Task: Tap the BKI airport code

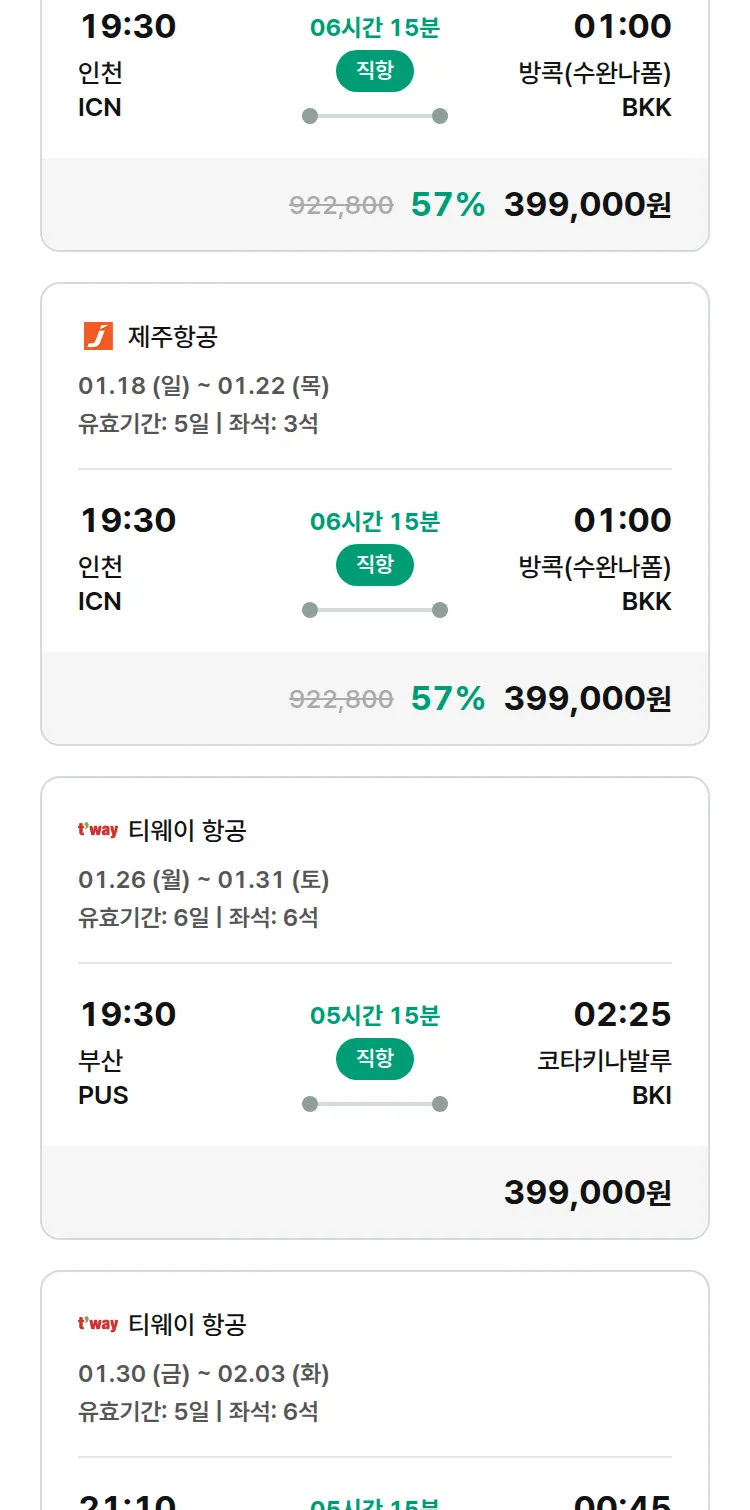Action: coord(651,1095)
